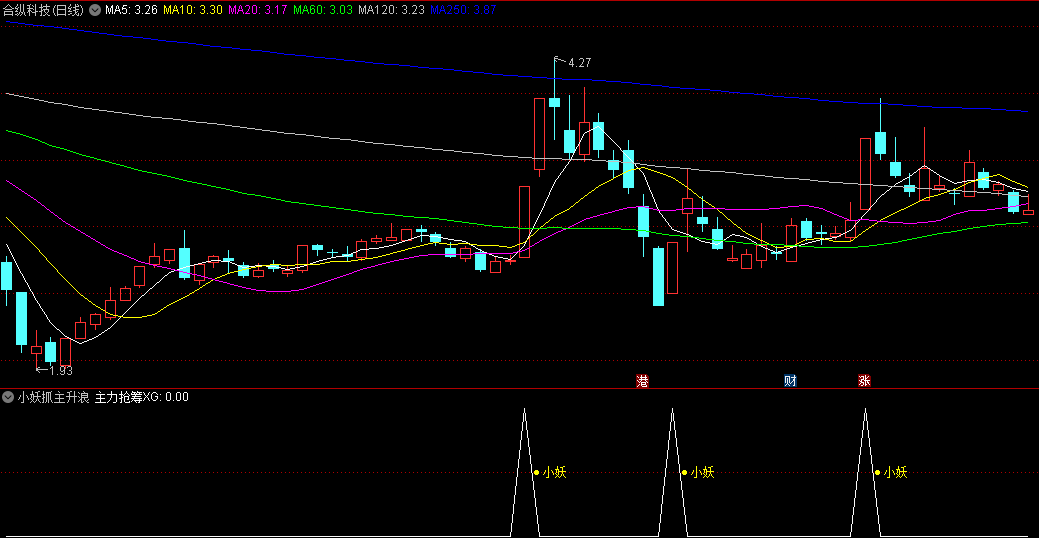Click the third 小妖 signal marker

tap(890, 472)
